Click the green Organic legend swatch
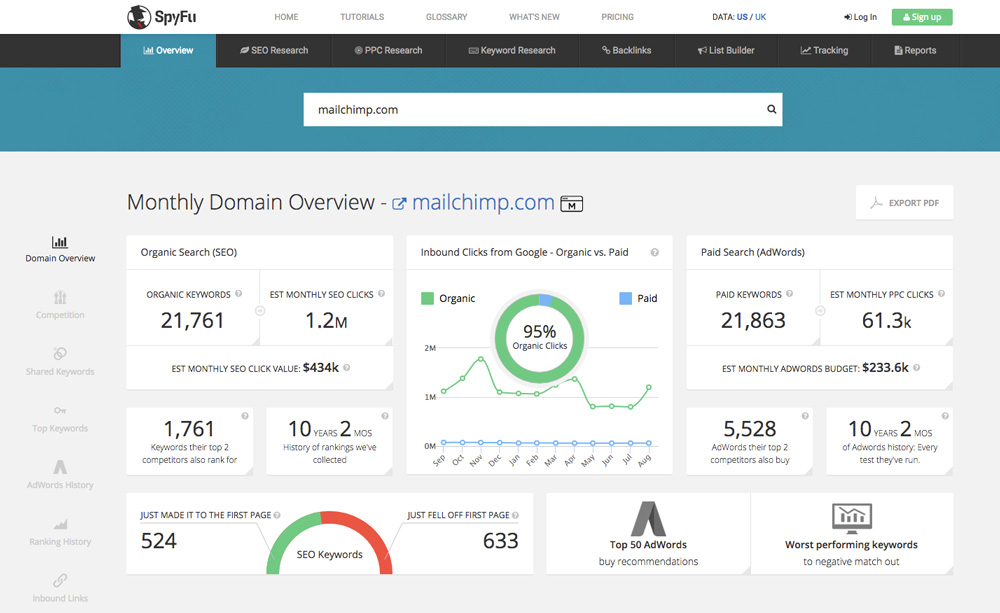The height and width of the screenshot is (613, 1000). pos(427,298)
